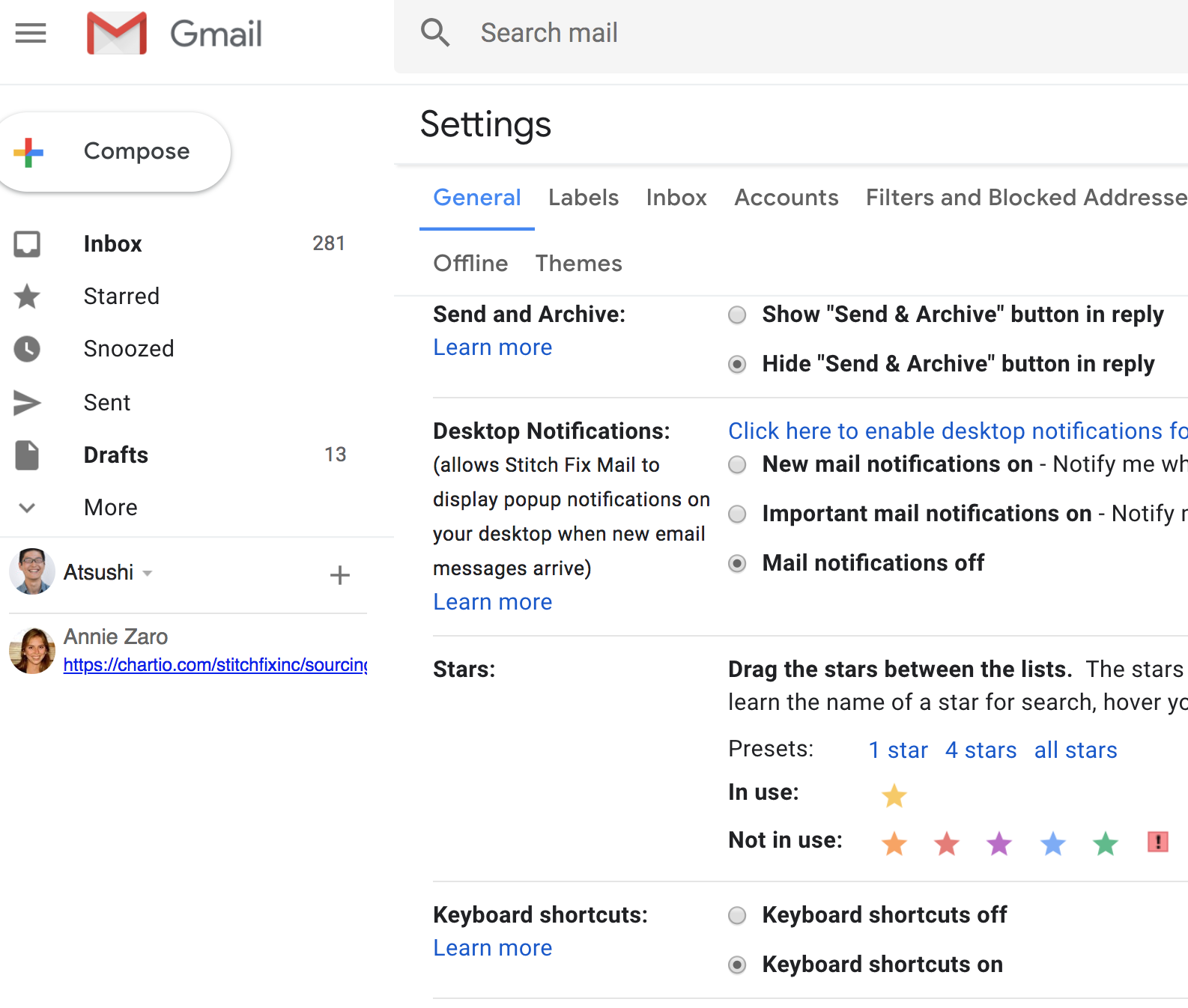Screen dimensions: 1188x1008
Task: Open the Sent folder label
Action: point(107,403)
